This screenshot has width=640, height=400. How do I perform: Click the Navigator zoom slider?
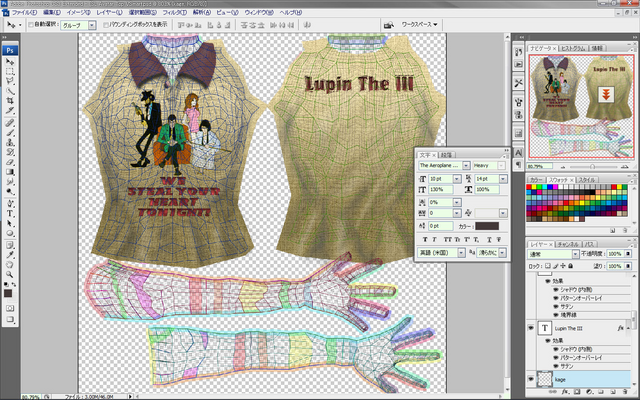click(593, 167)
